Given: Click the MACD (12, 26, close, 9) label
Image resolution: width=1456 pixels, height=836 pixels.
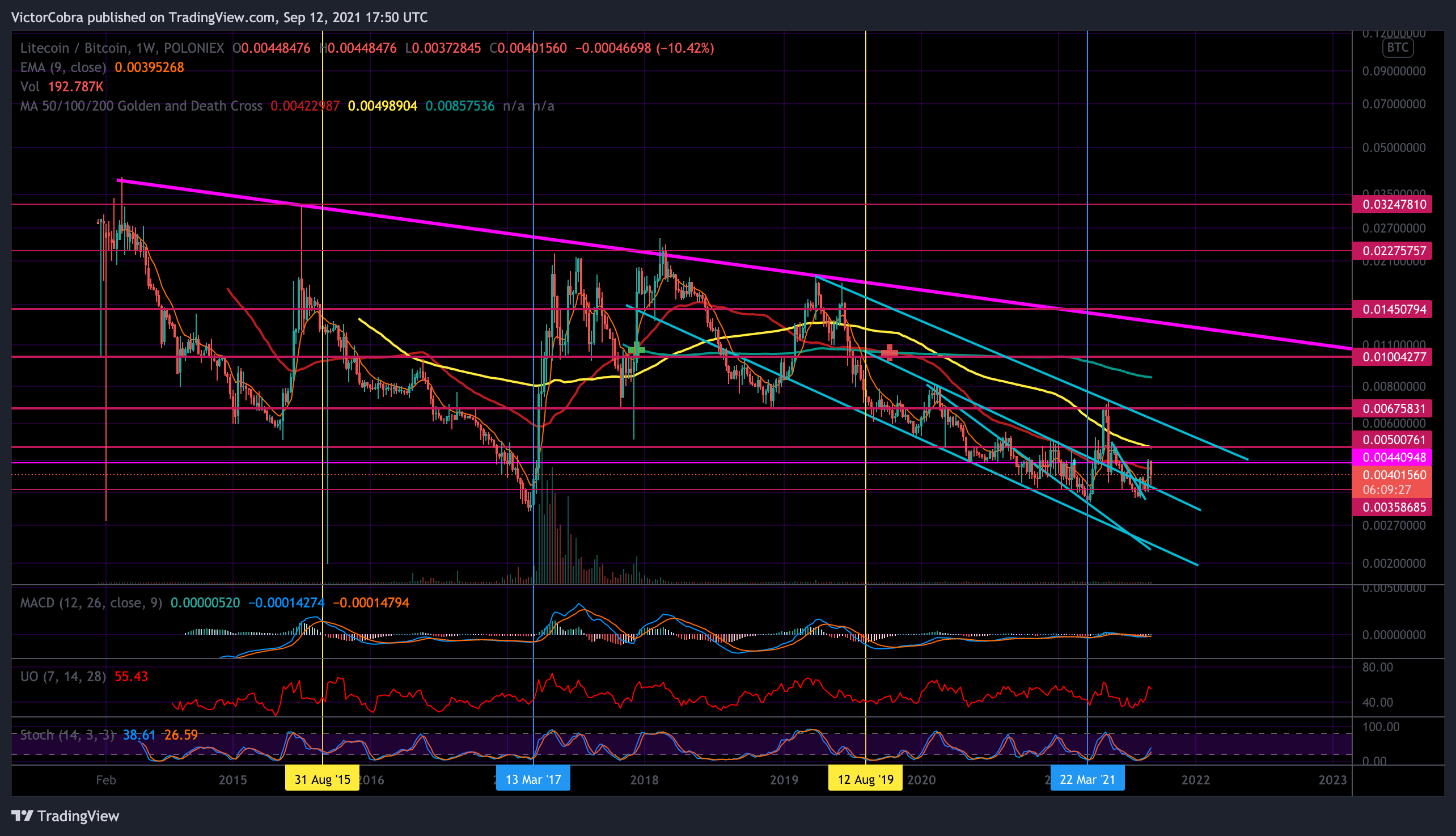Looking at the screenshot, I should tap(91, 603).
